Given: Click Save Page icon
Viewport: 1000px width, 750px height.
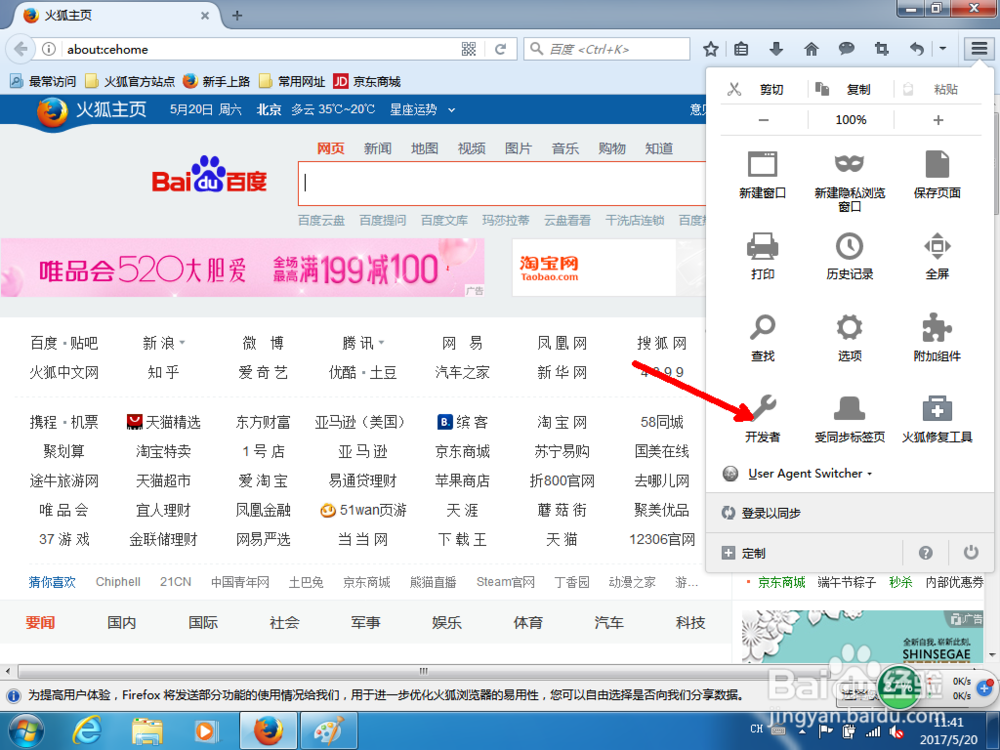Looking at the screenshot, I should tap(937, 165).
